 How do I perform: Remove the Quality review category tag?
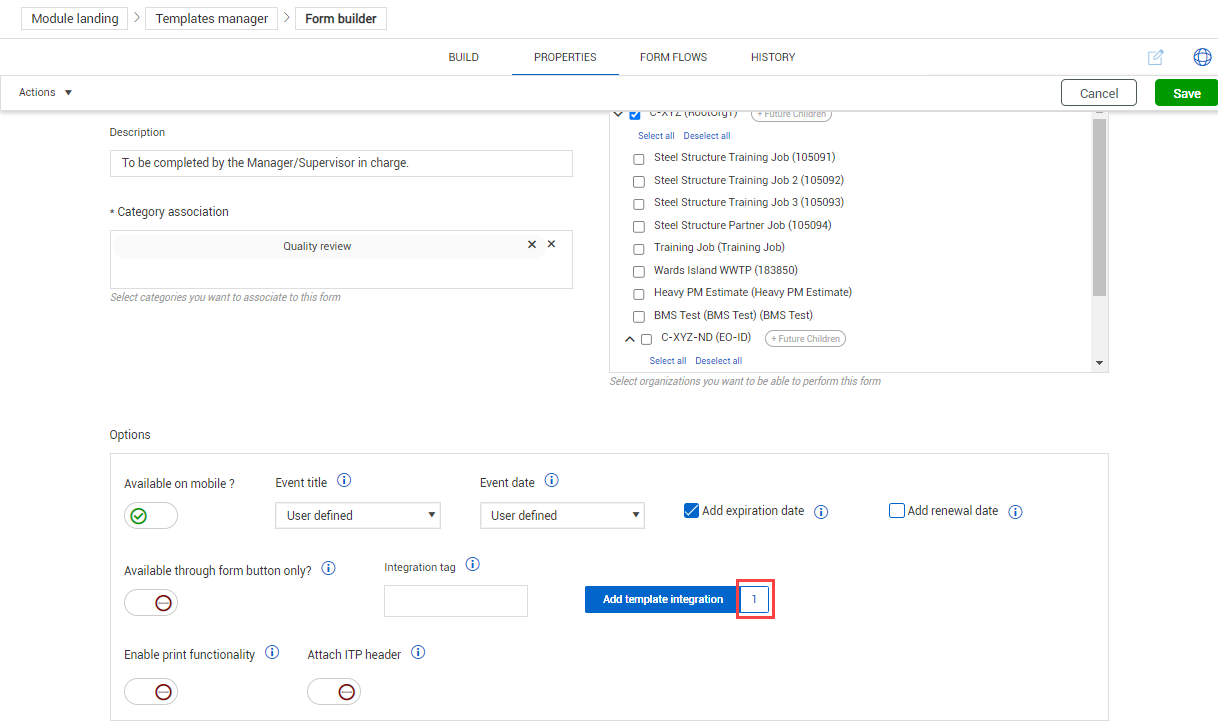(532, 244)
